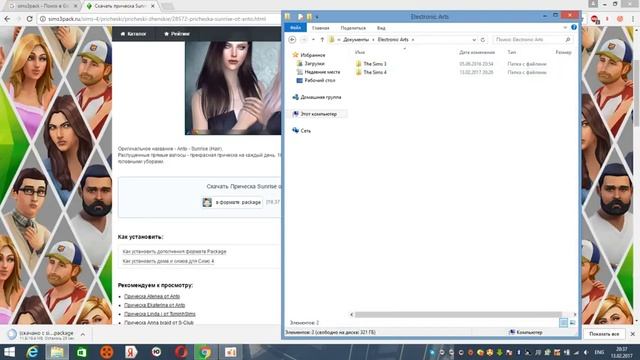This screenshot has width=640, height=360.
Task: Select Рабочий стол in the navigation pane
Action: click(x=320, y=80)
